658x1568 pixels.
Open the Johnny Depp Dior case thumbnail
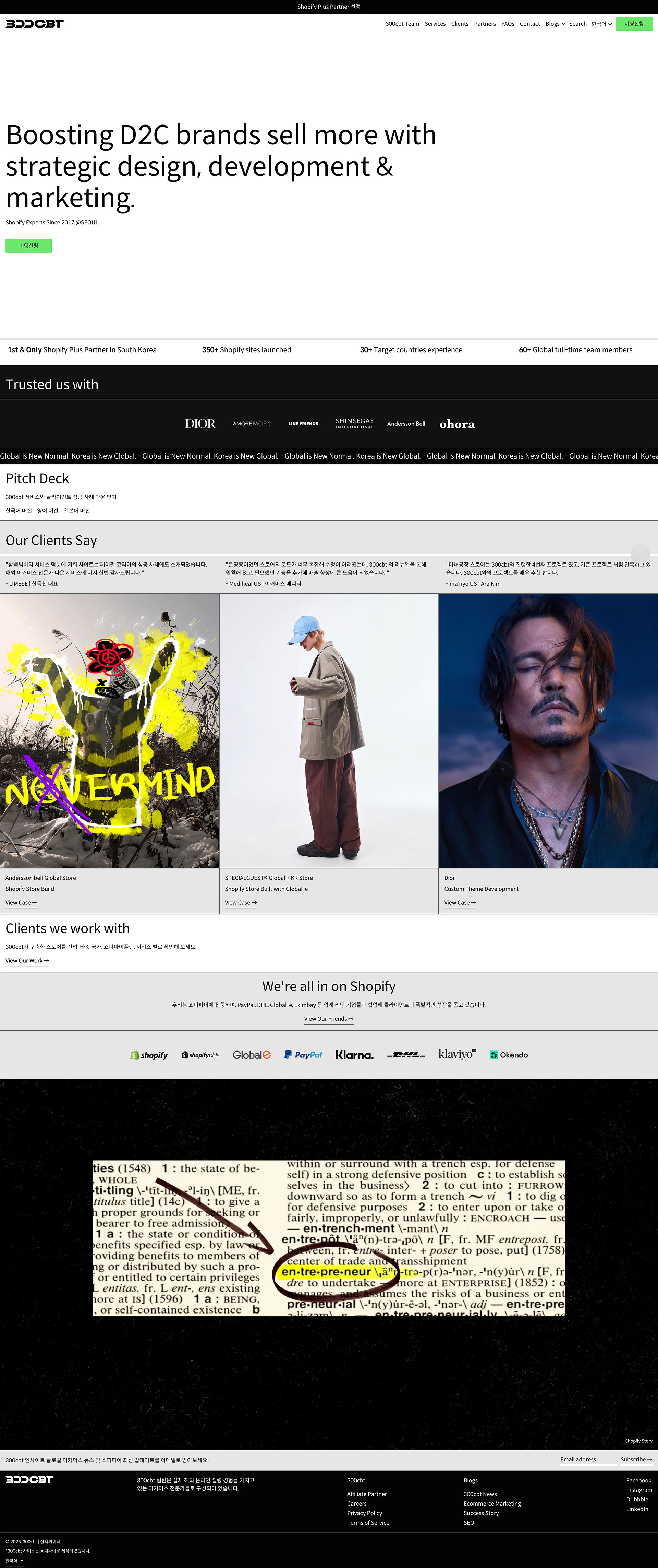coord(548,730)
